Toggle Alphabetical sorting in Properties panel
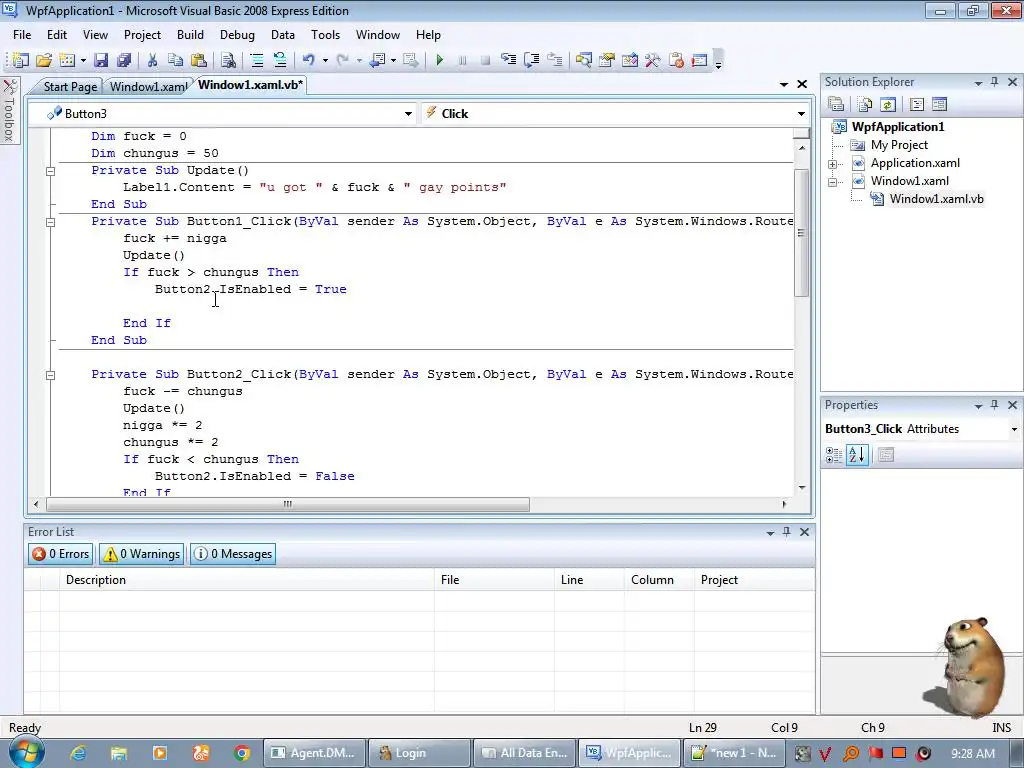The image size is (1024, 768). tap(857, 455)
